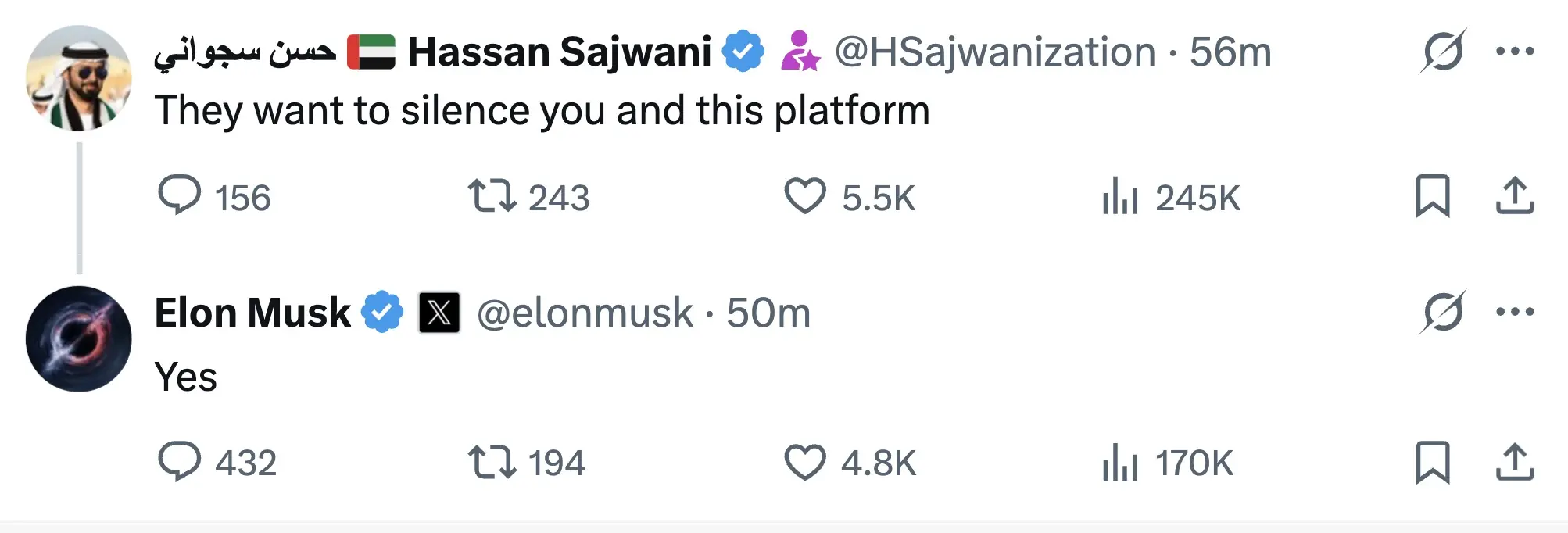Repost Elon Musk's reply
Image resolution: width=1568 pixels, height=533 pixels.
click(492, 461)
